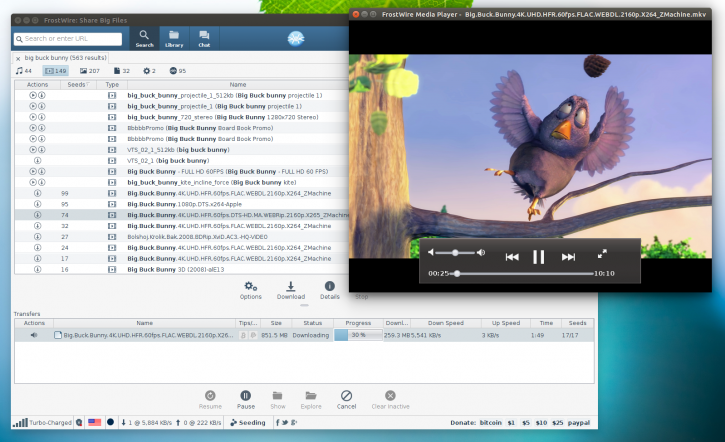Select the downloading Big.Buck.Bunny transfer row

(304, 335)
